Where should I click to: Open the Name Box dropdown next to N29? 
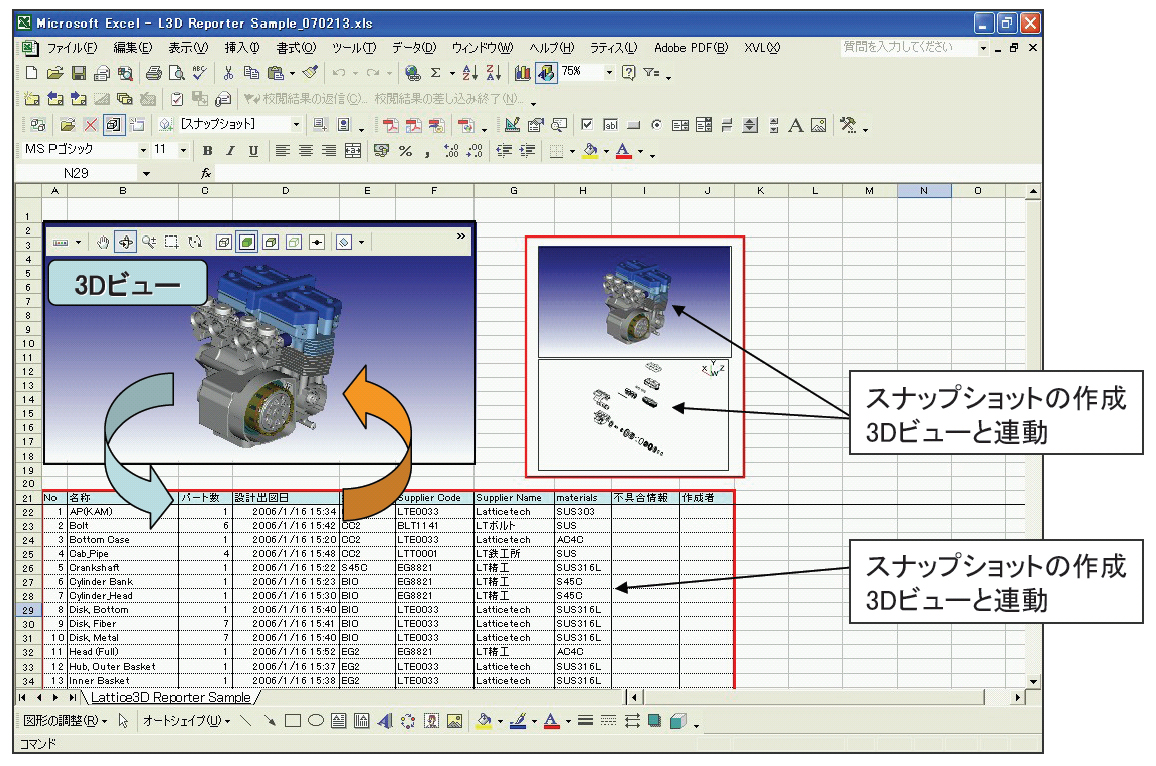146,173
